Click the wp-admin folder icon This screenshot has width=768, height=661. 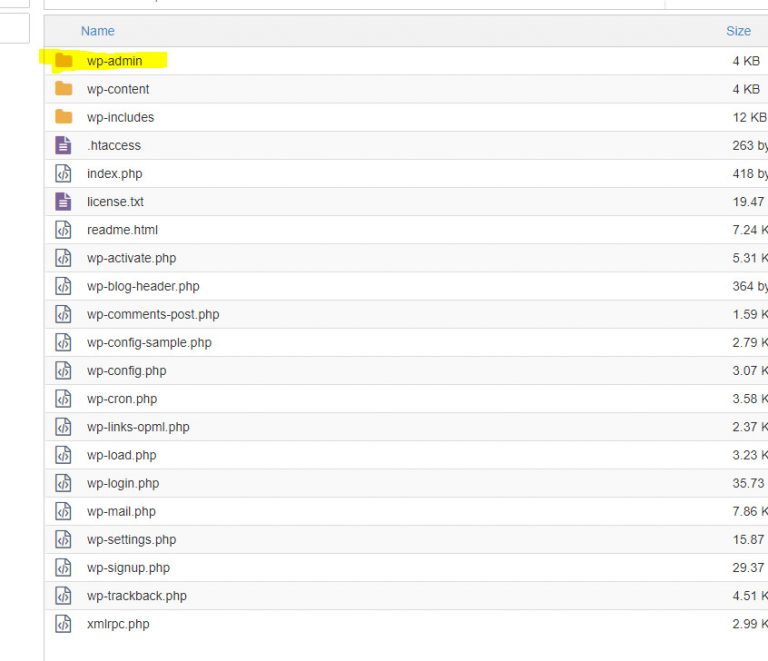tap(64, 61)
